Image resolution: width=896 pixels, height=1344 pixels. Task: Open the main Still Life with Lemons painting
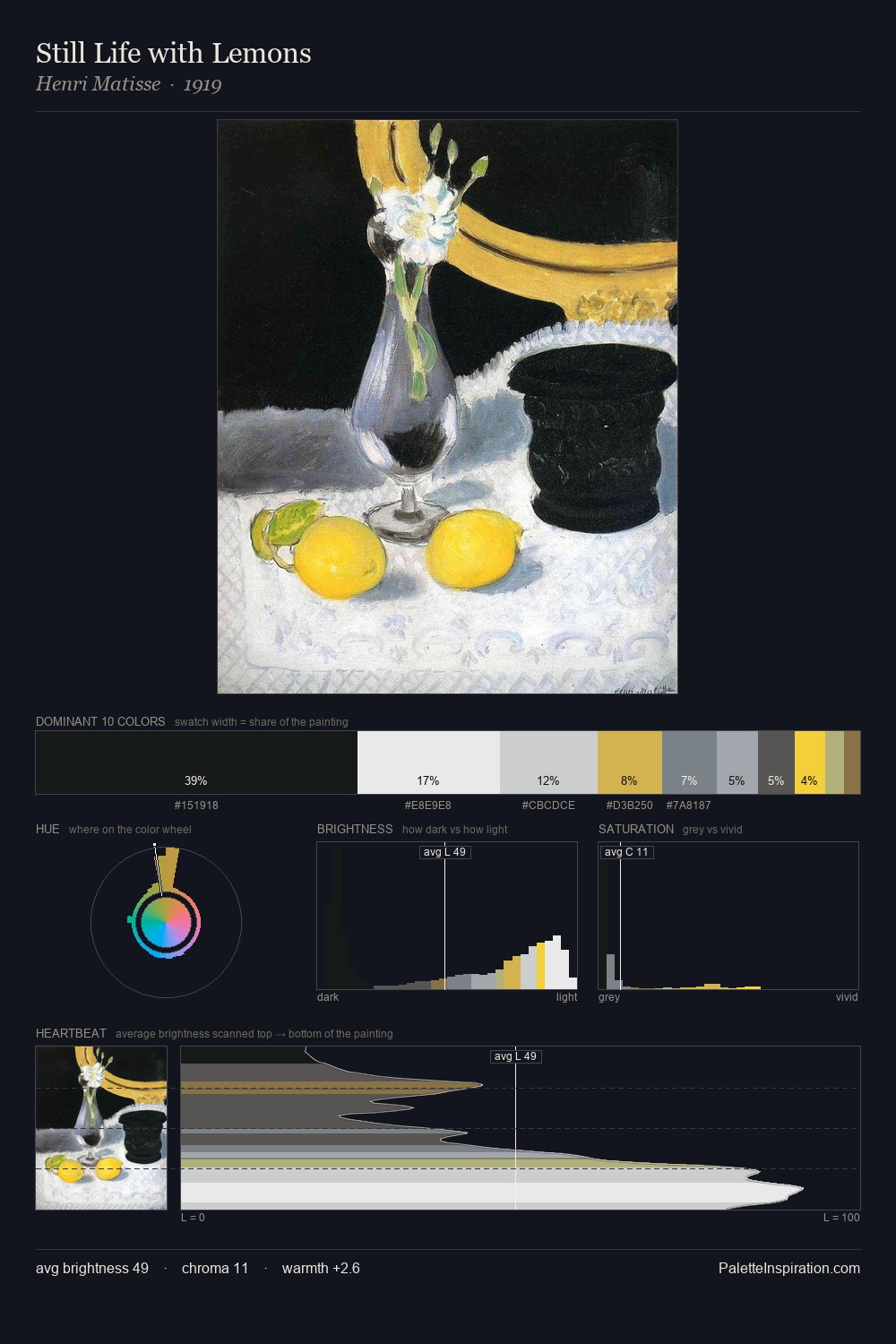[447, 407]
